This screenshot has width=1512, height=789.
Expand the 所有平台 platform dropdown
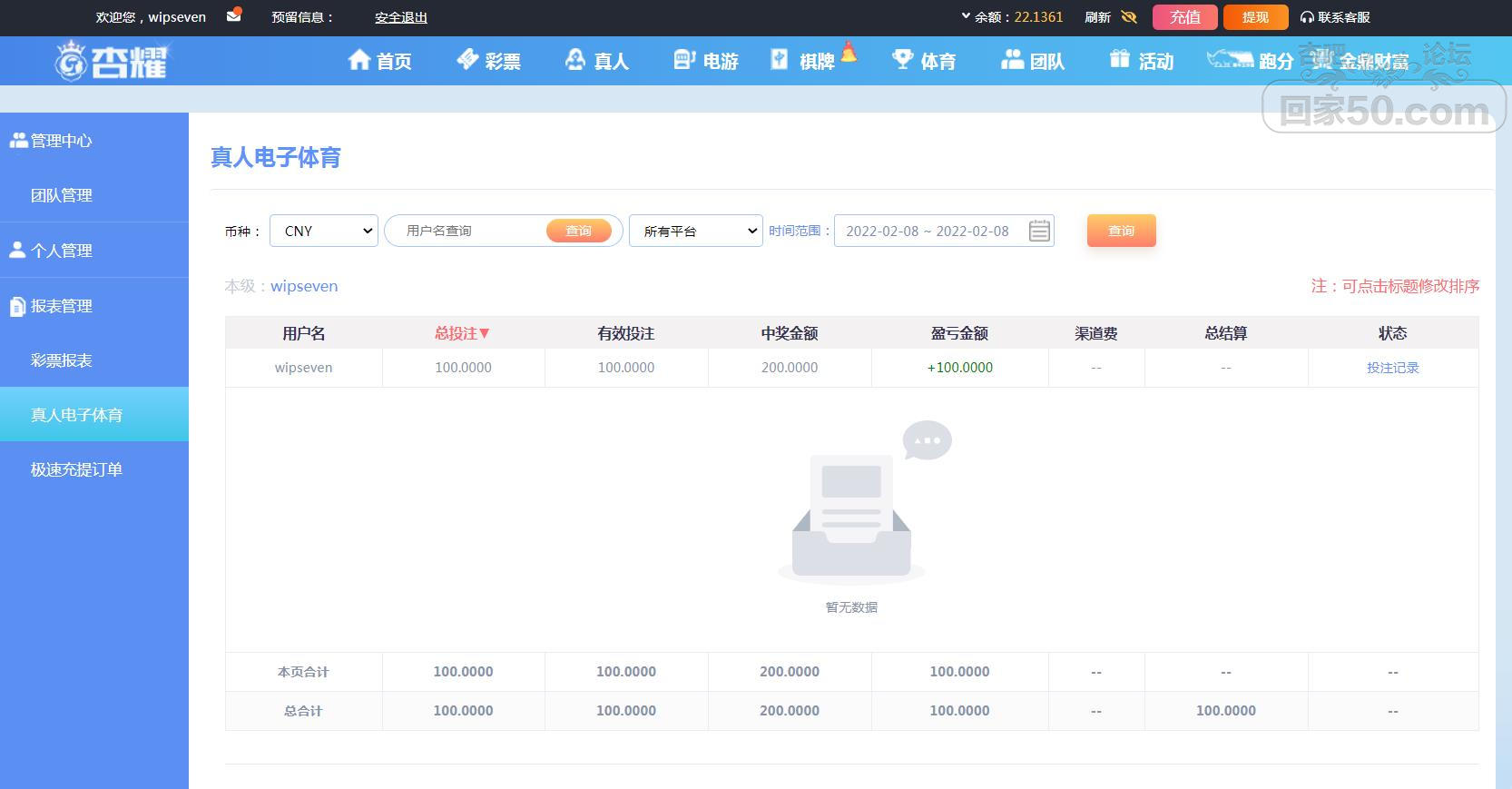696,232
